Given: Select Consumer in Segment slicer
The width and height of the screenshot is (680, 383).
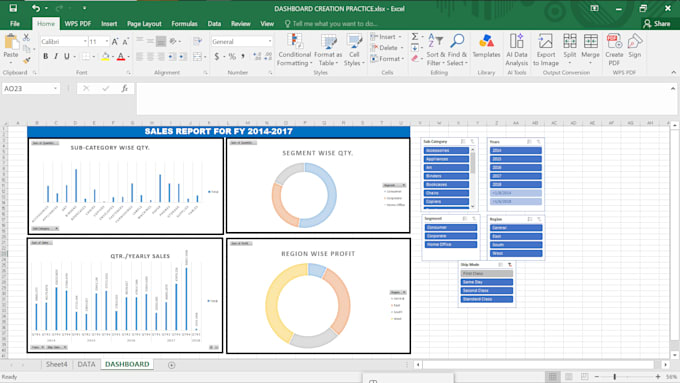Looking at the screenshot, I should (450, 227).
